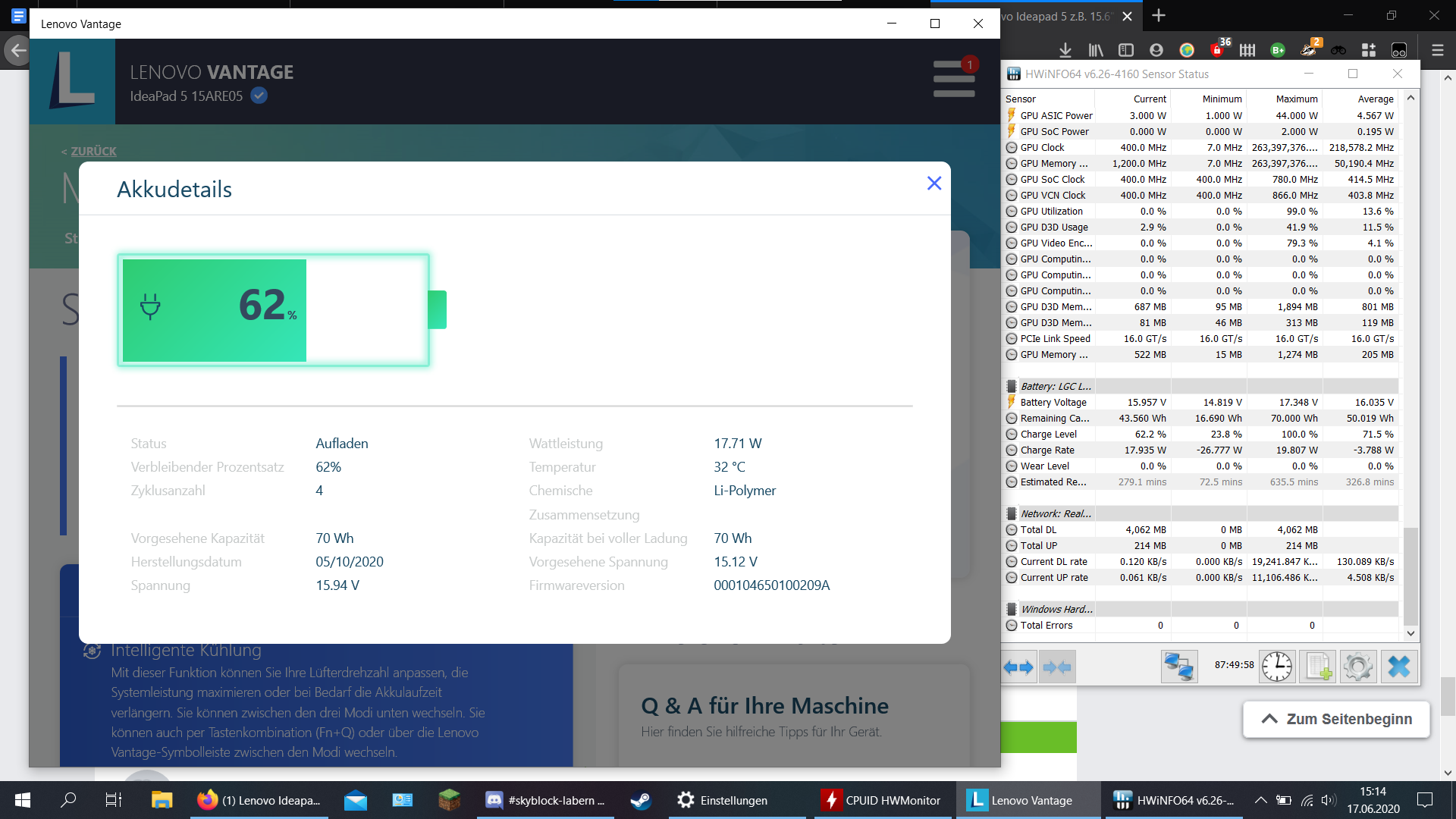Click the blue X to close HWiNFO sensors
The height and width of the screenshot is (819, 1456).
(x=1398, y=667)
